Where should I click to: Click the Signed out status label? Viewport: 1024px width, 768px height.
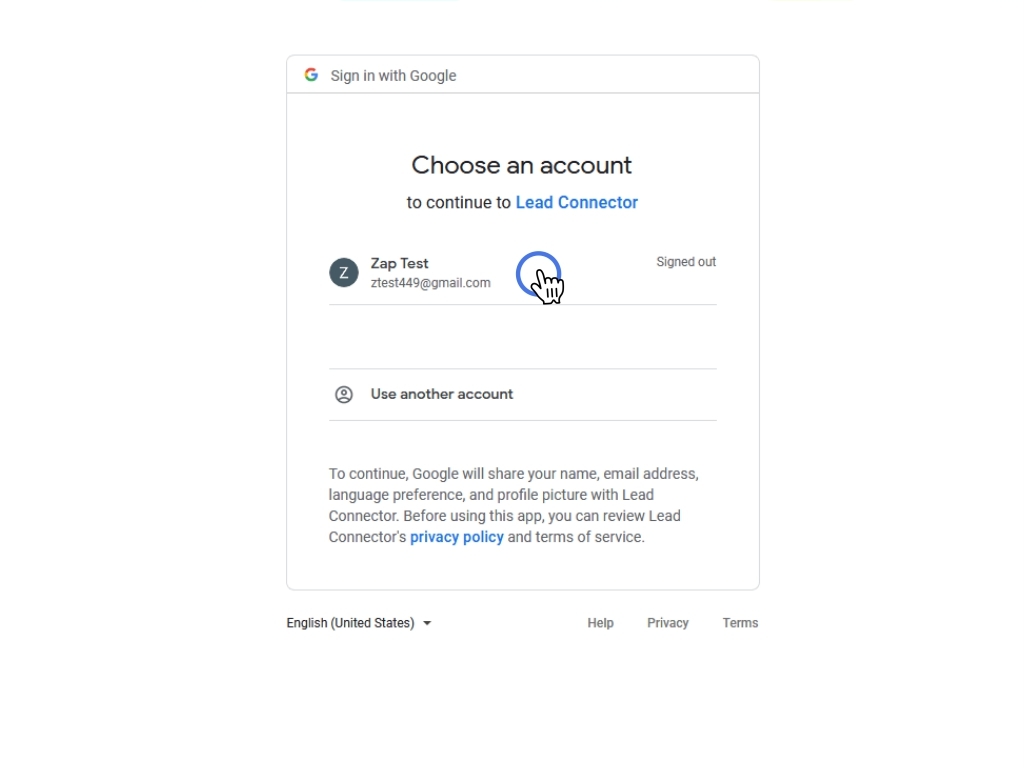[x=686, y=262]
